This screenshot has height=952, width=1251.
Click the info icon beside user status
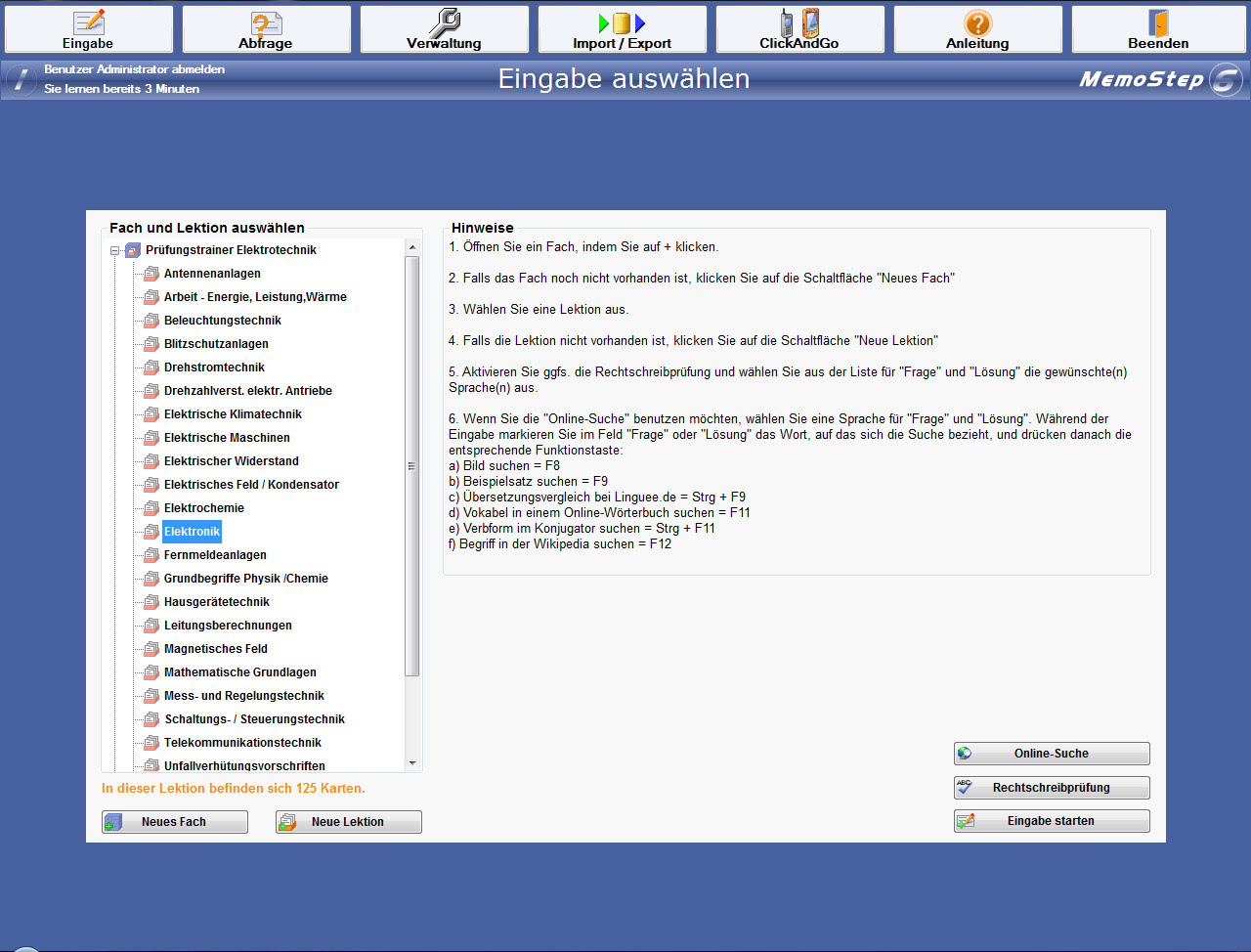click(21, 79)
